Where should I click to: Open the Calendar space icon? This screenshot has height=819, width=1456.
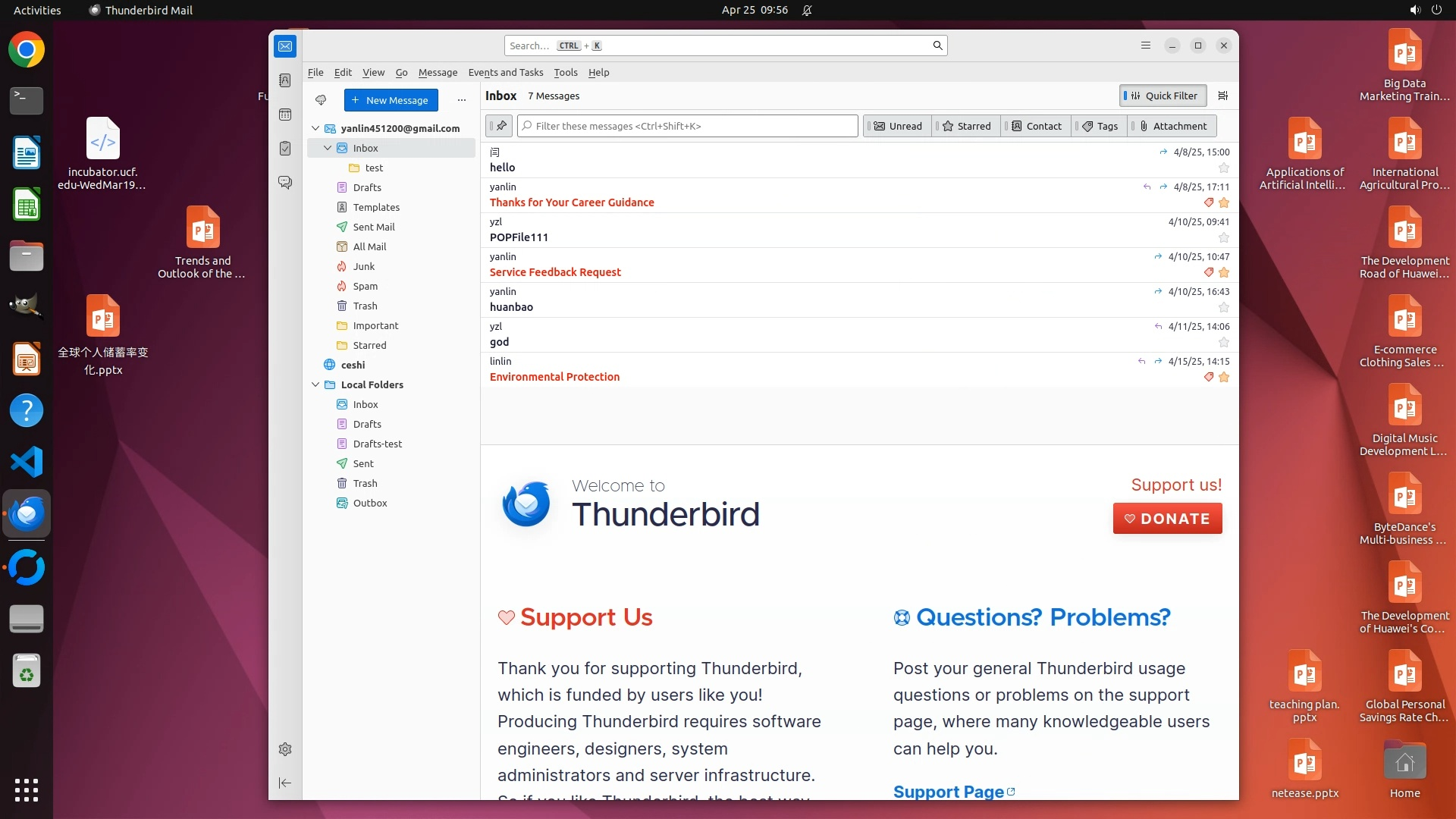(x=285, y=115)
